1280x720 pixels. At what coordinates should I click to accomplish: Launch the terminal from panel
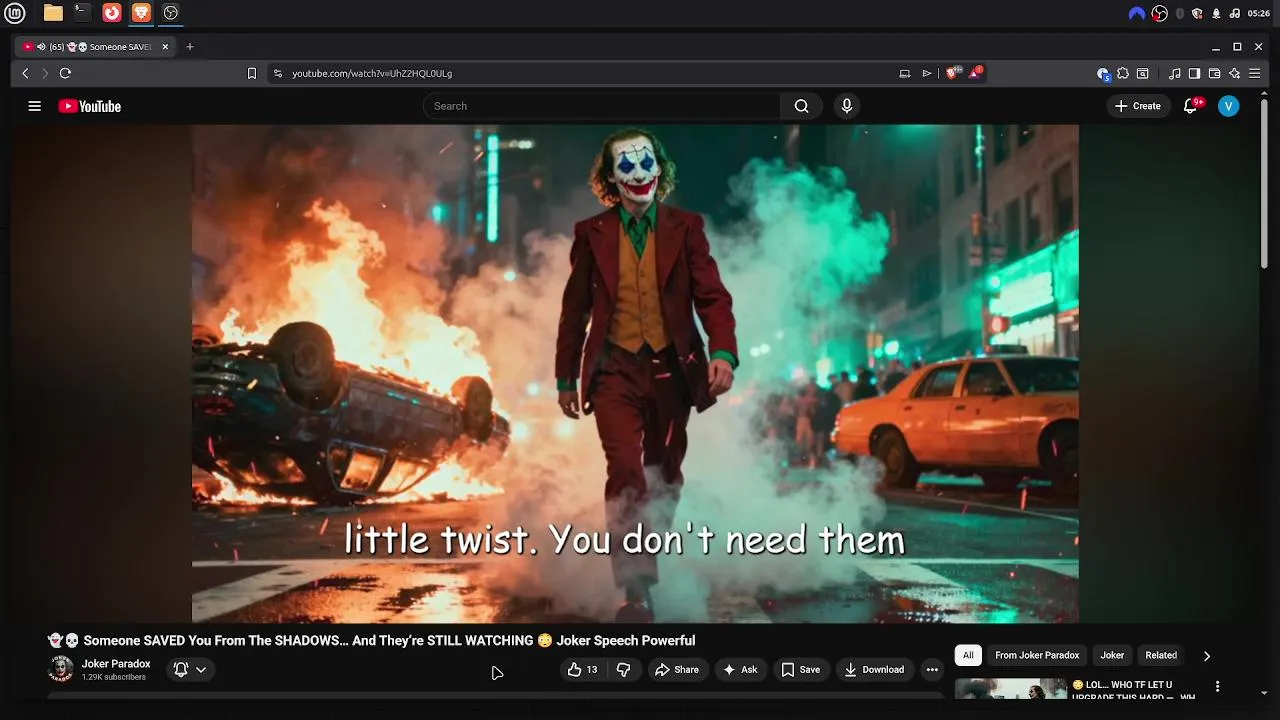pyautogui.click(x=83, y=13)
